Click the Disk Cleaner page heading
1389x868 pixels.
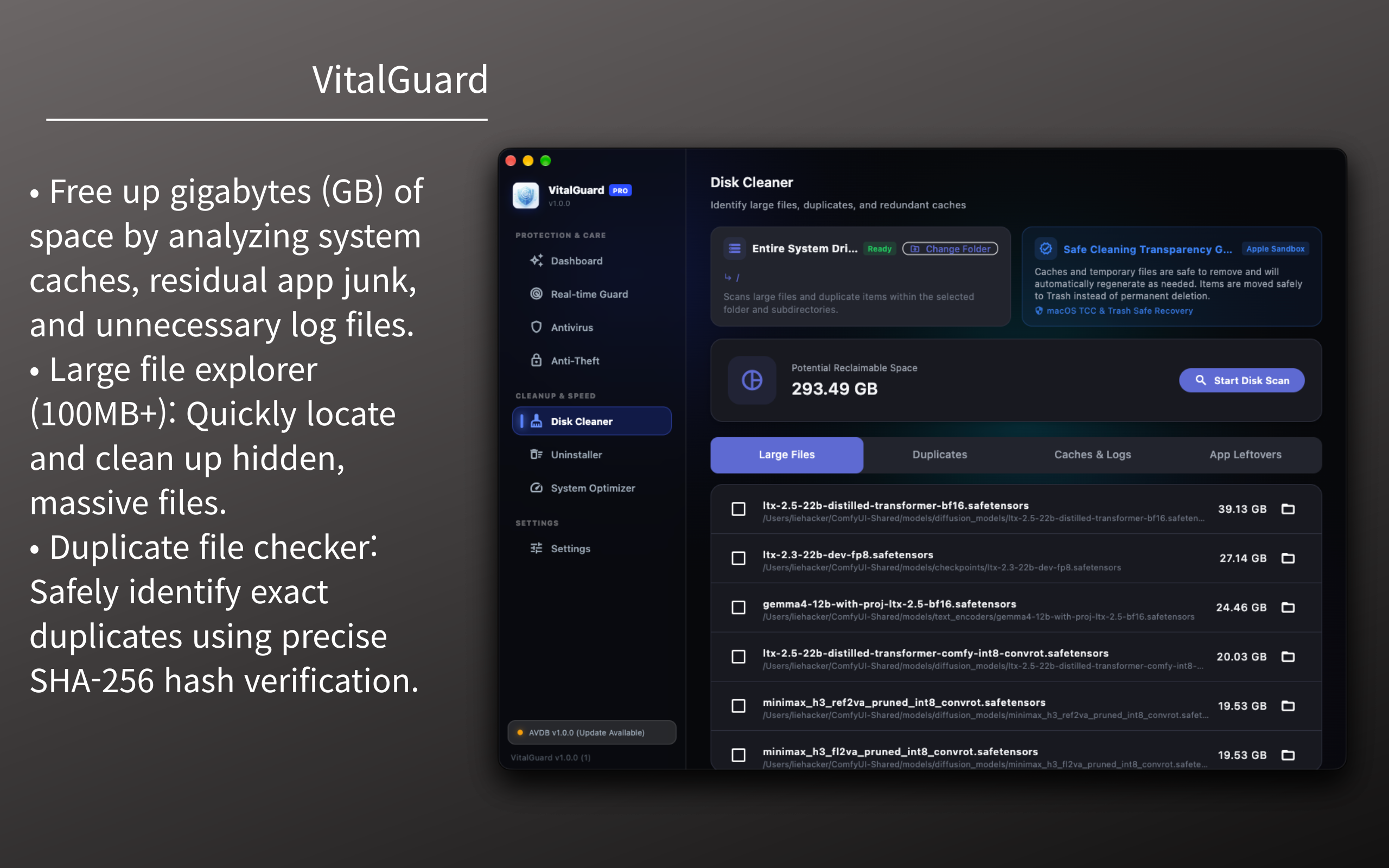tap(751, 183)
